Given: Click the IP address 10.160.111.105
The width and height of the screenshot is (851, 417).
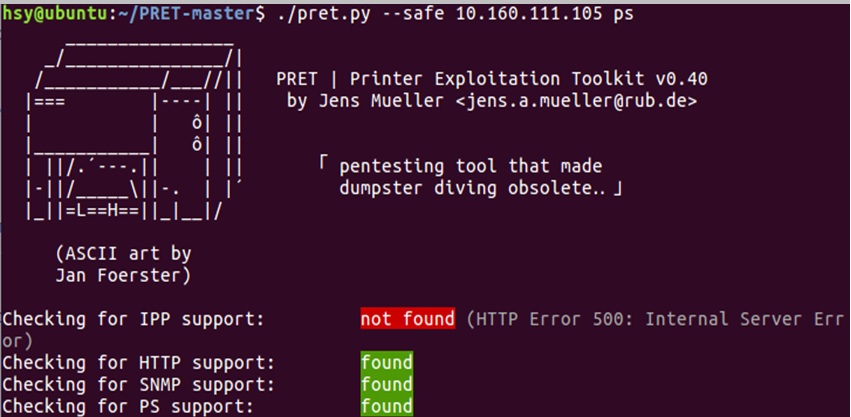Looking at the screenshot, I should pos(529,14).
